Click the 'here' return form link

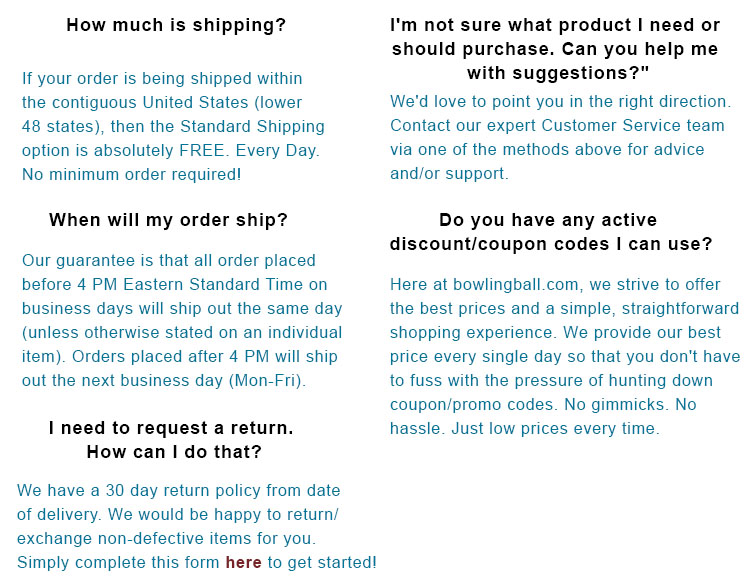tap(243, 562)
